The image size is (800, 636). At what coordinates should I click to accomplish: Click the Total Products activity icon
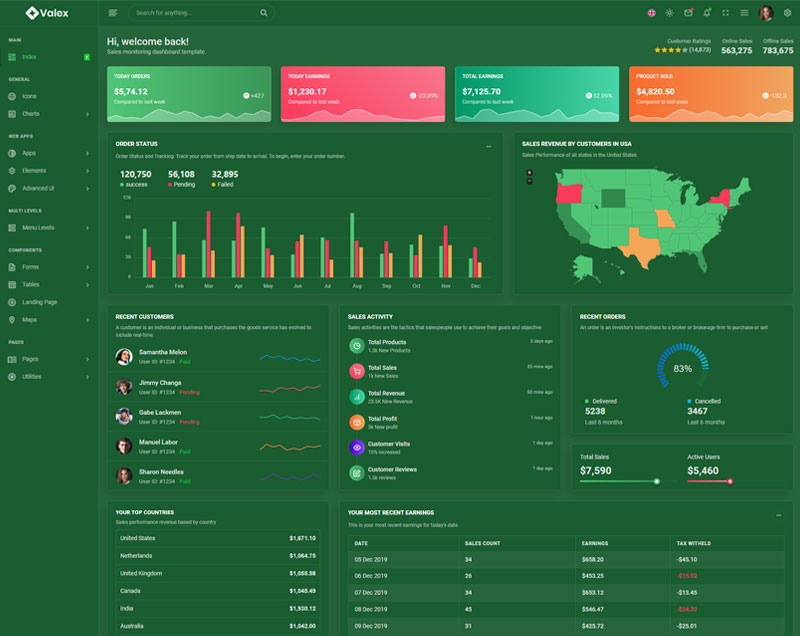[x=356, y=346]
